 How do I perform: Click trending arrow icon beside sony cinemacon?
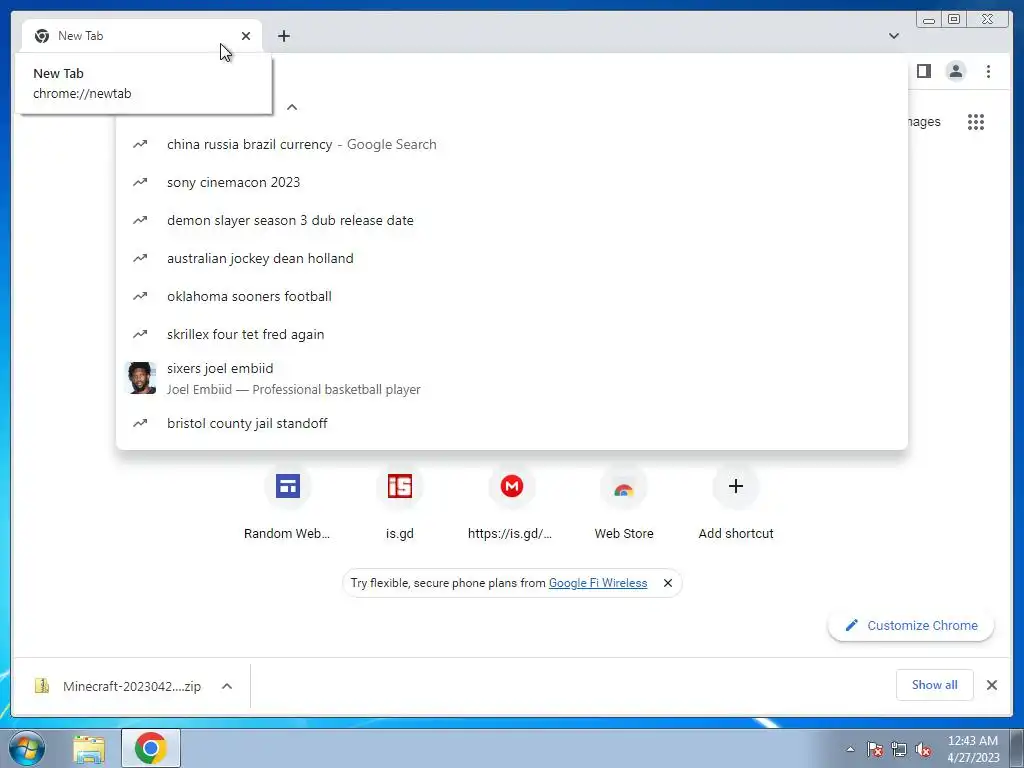140,182
